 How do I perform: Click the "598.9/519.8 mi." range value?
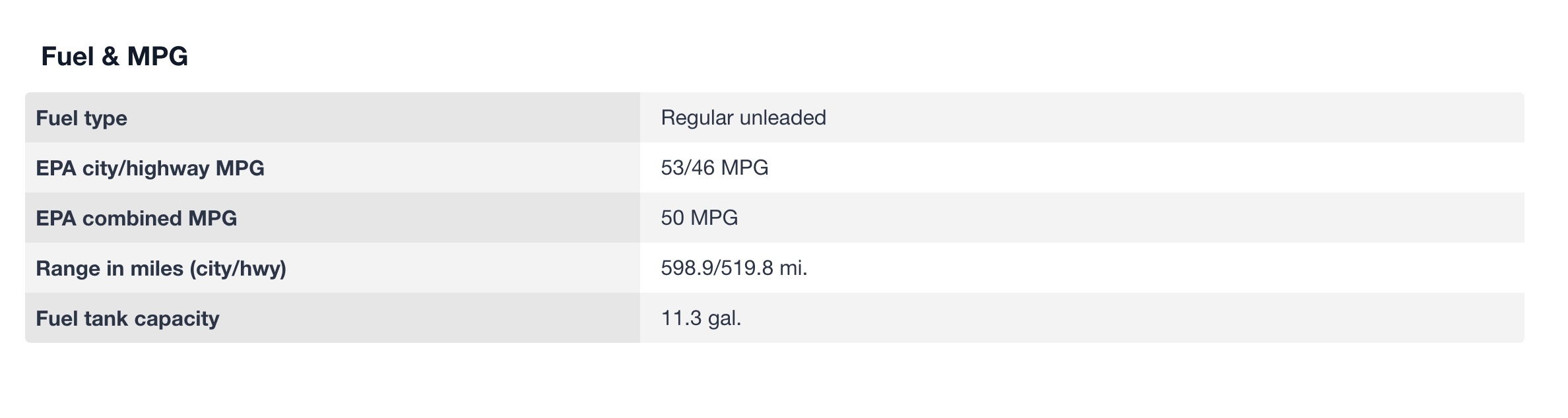[x=734, y=268]
